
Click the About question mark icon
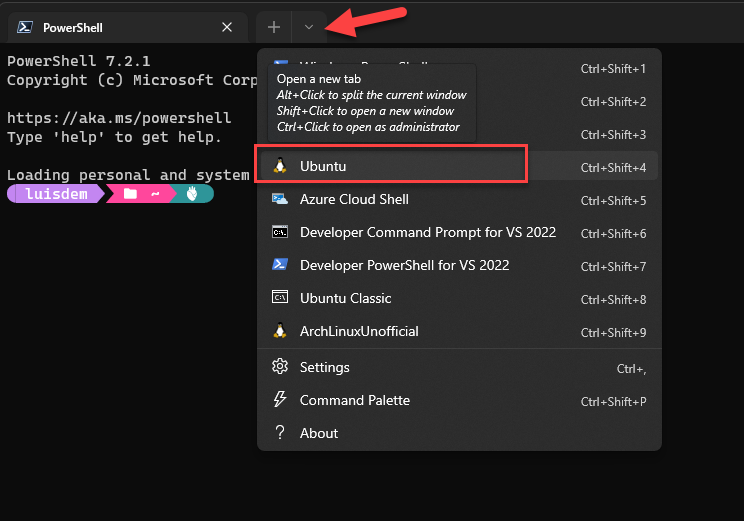coord(280,433)
